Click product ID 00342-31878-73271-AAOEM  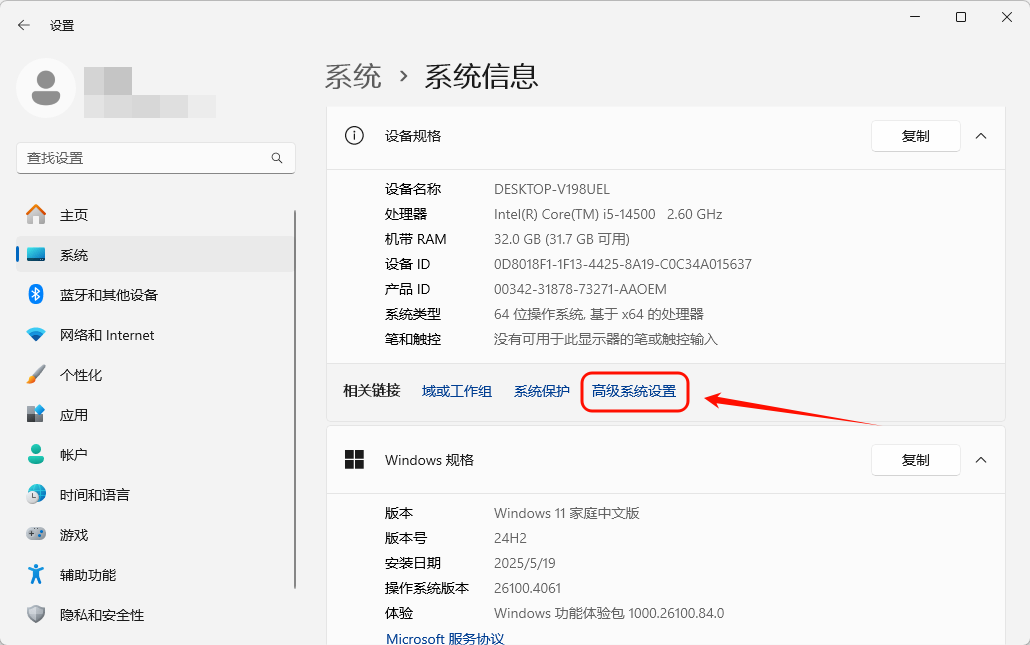click(580, 289)
